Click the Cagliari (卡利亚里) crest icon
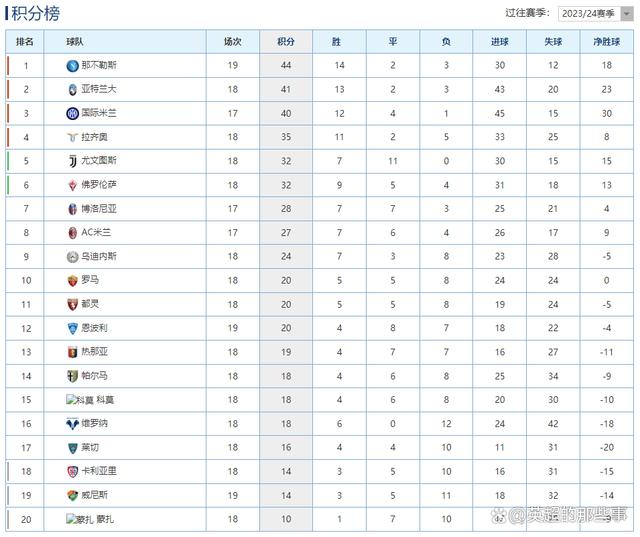 click(x=72, y=471)
